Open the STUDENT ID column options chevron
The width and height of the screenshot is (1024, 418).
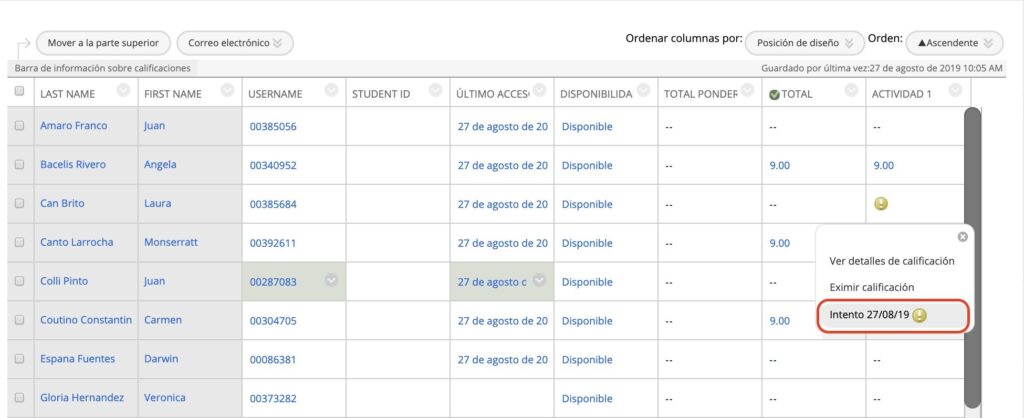(435, 91)
